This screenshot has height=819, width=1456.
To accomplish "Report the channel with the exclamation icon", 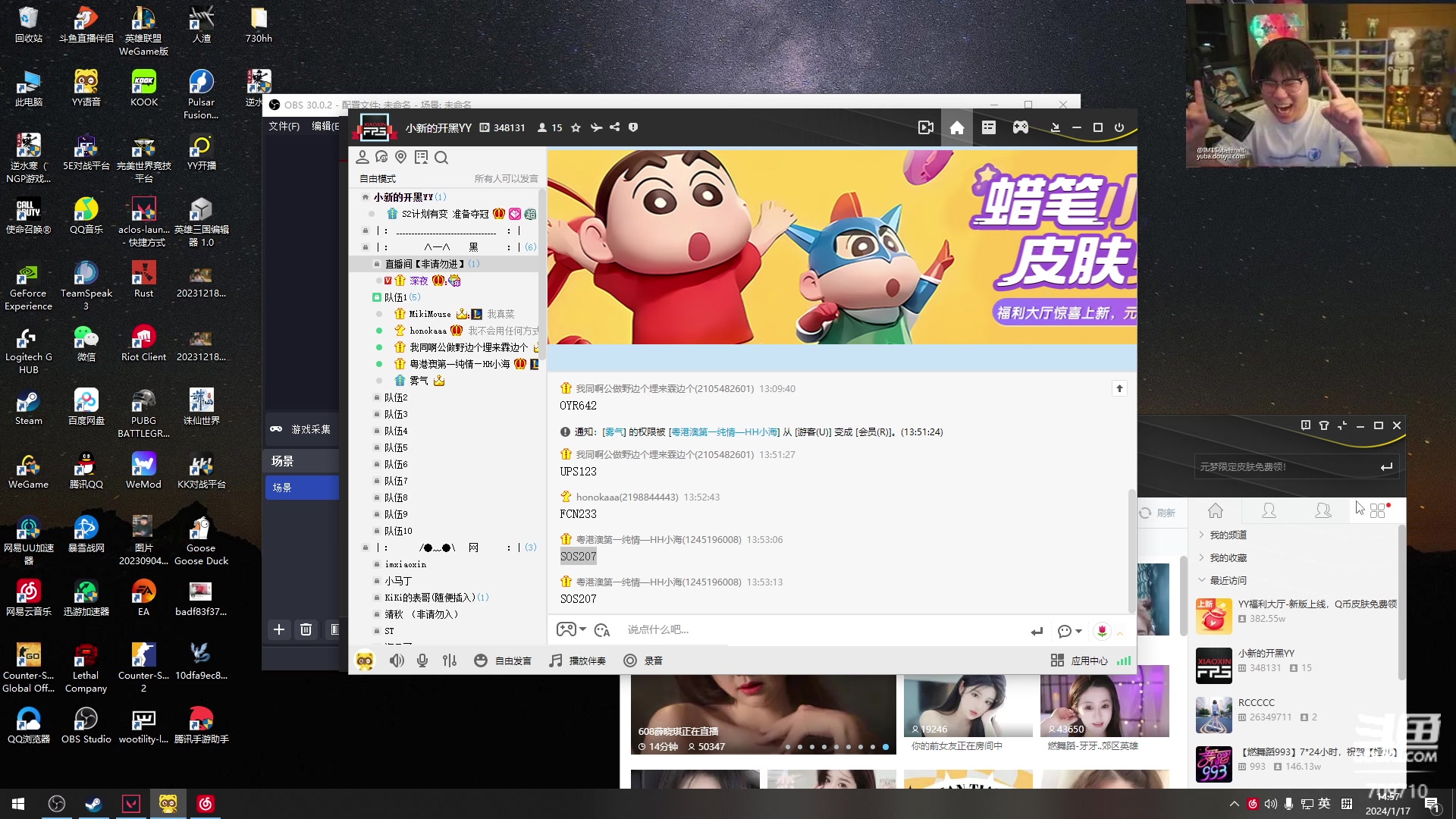I will (633, 127).
